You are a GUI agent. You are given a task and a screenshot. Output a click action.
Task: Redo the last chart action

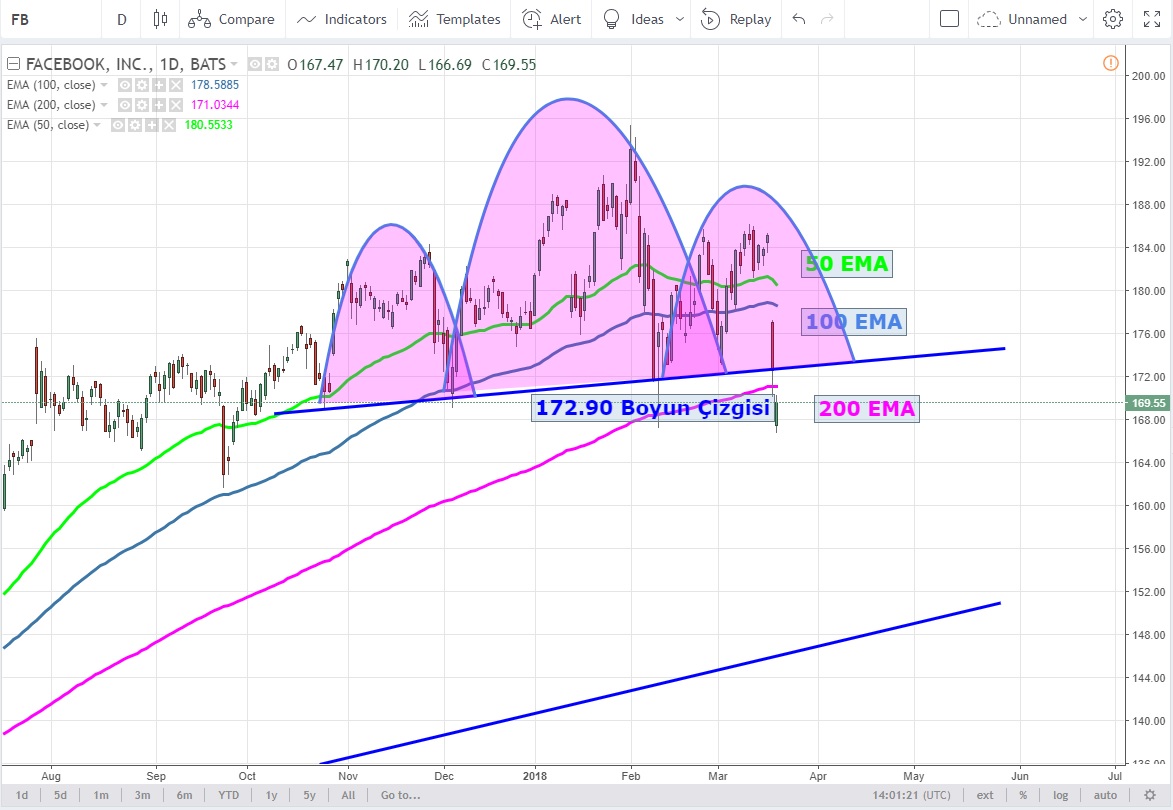tap(827, 19)
